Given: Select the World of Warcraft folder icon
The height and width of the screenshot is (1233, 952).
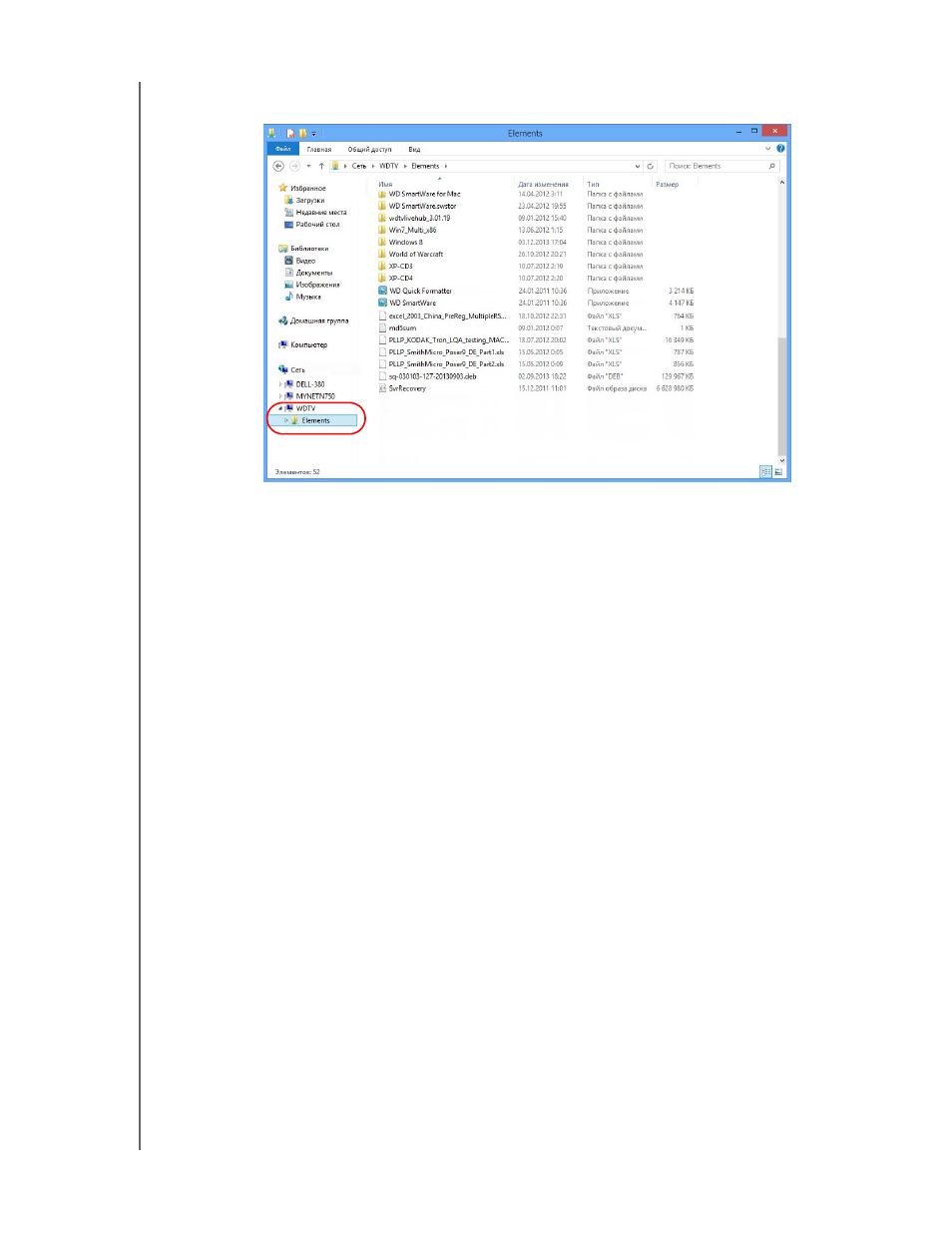Looking at the screenshot, I should [382, 254].
